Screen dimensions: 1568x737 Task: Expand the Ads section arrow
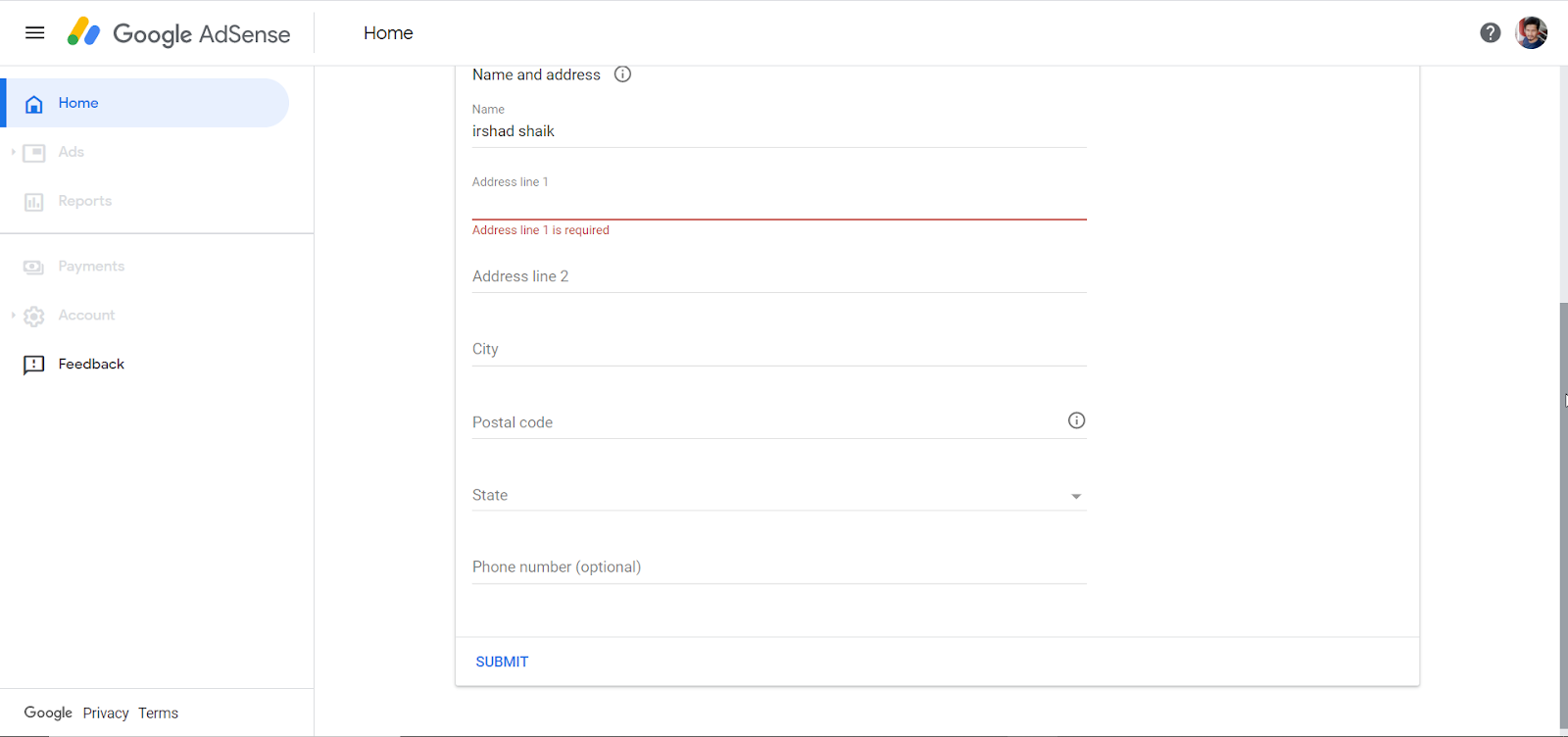pos(13,152)
